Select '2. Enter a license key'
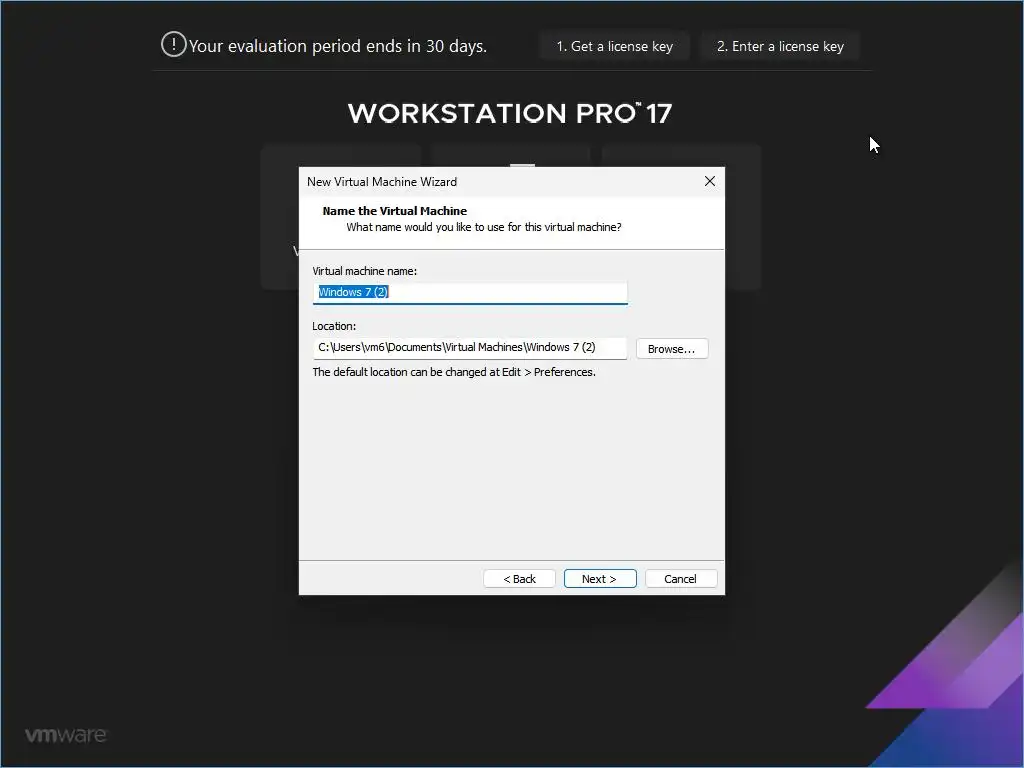1024x768 pixels. point(780,46)
